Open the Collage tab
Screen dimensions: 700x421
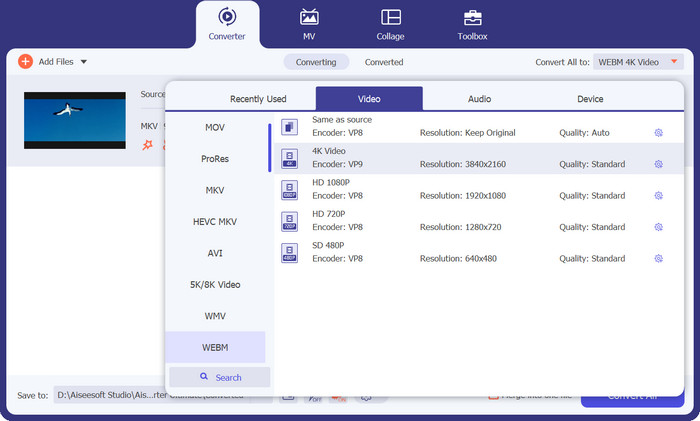pyautogui.click(x=391, y=25)
